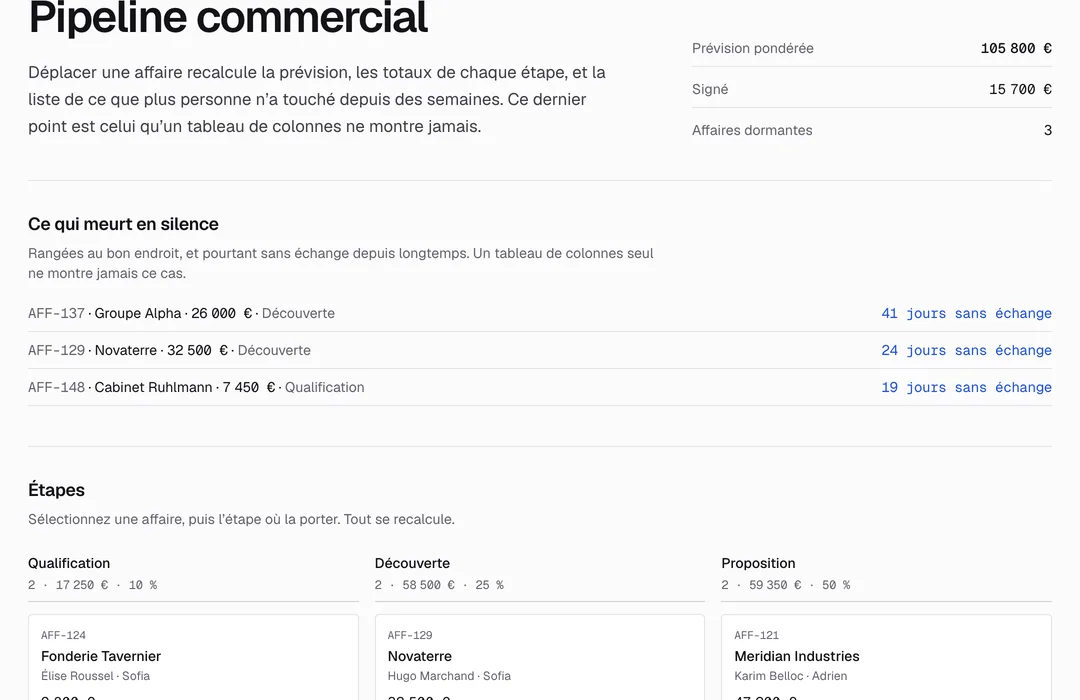Viewport: 1080px width, 700px height.
Task: Click the Prévision pondérée label
Action: coord(753,48)
